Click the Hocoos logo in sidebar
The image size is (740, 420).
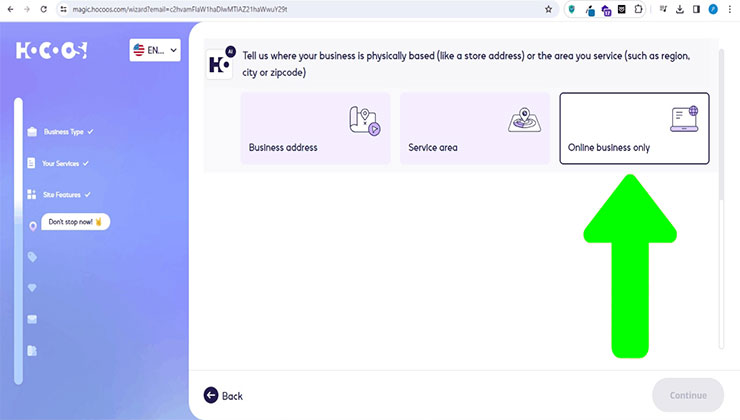click(x=51, y=50)
